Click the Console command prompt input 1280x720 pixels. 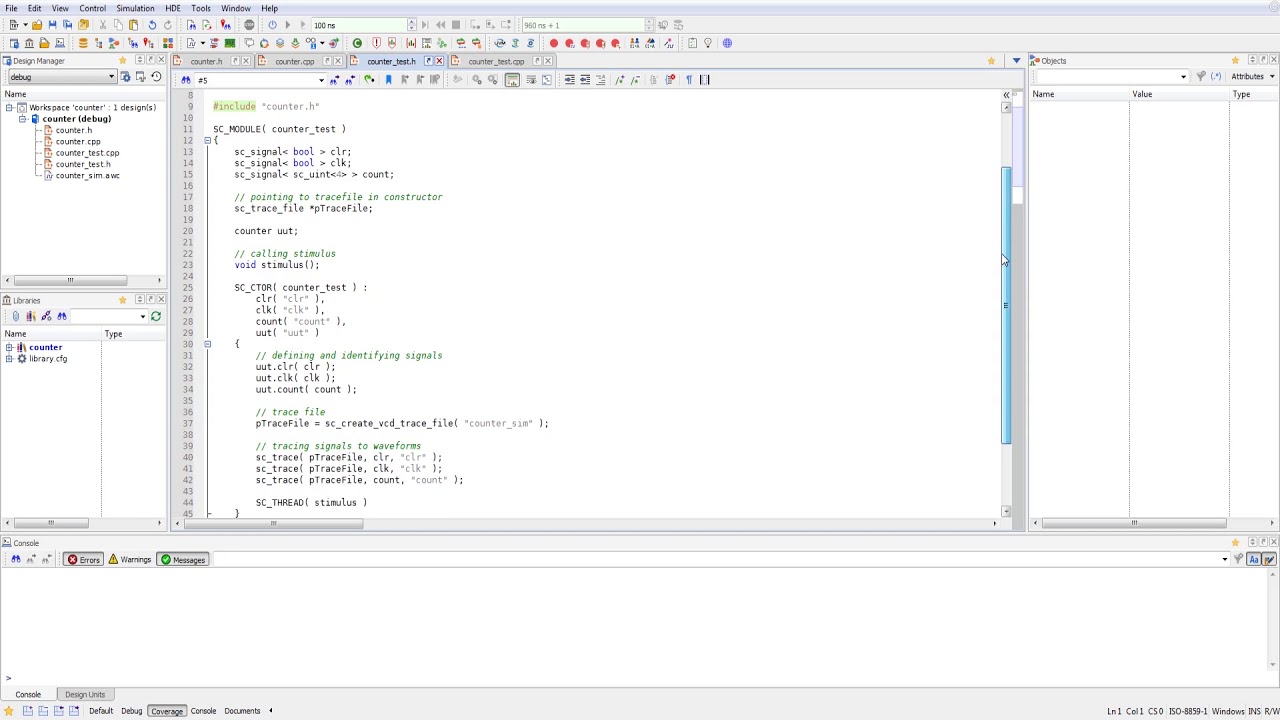[640, 679]
